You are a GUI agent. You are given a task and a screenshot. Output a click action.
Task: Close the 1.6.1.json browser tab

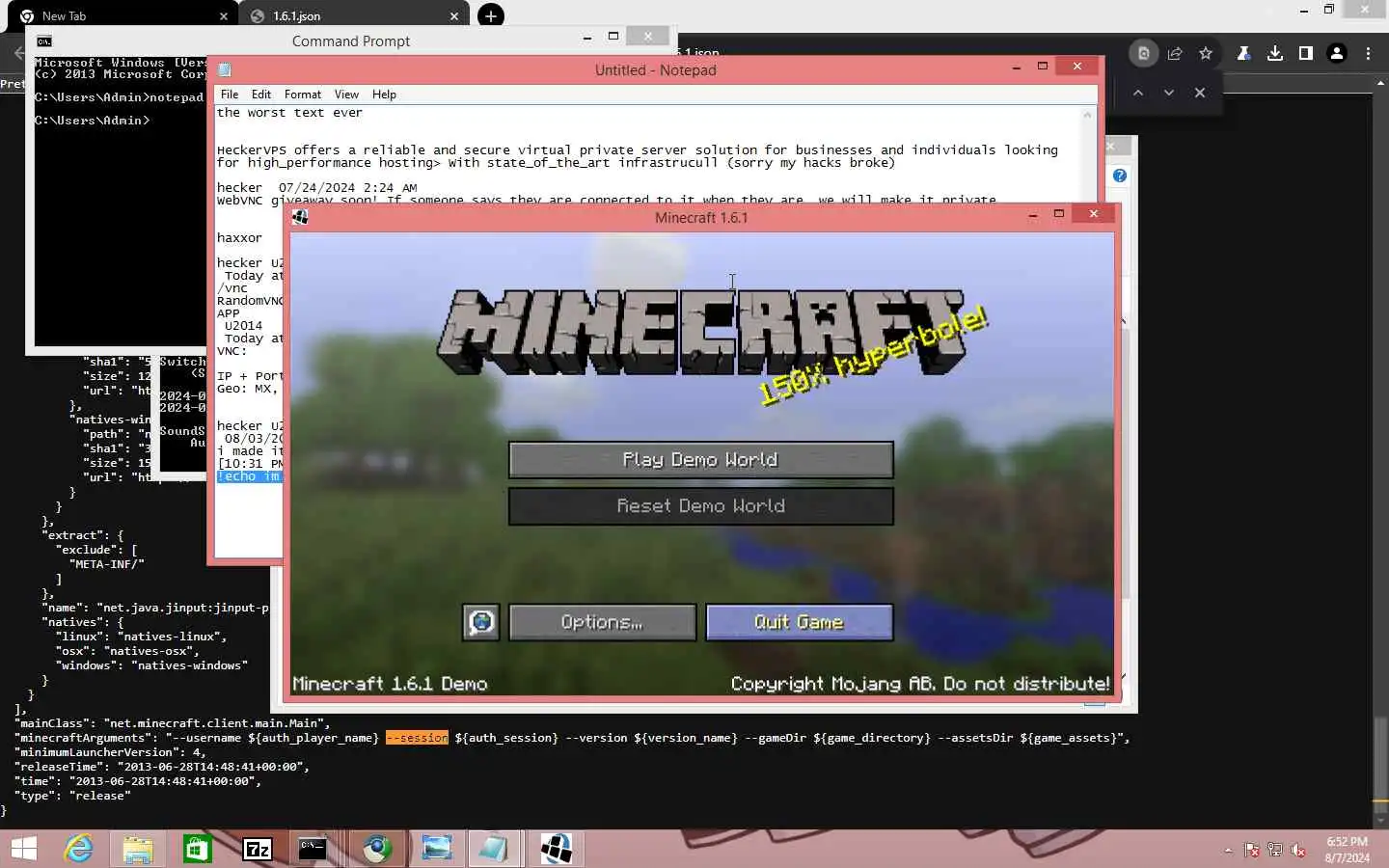[454, 16]
